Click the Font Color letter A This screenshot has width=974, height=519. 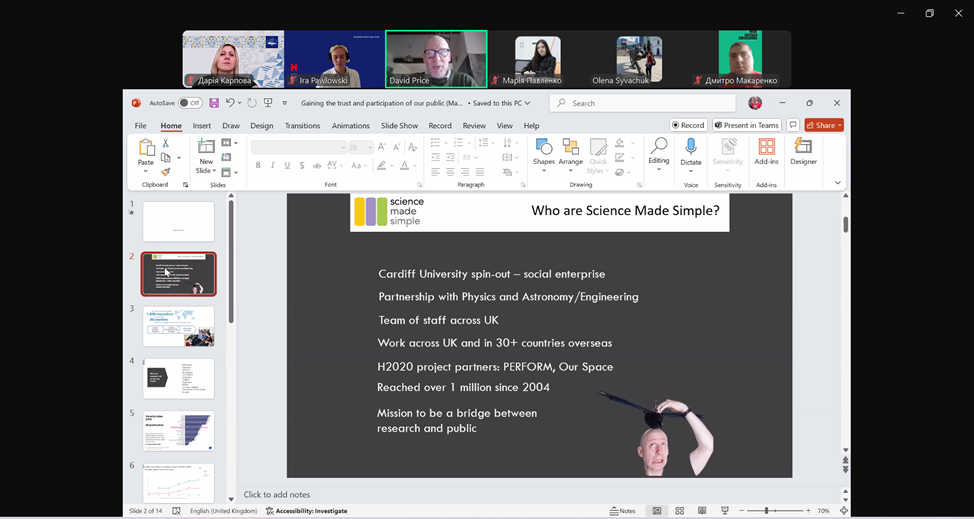click(x=404, y=165)
